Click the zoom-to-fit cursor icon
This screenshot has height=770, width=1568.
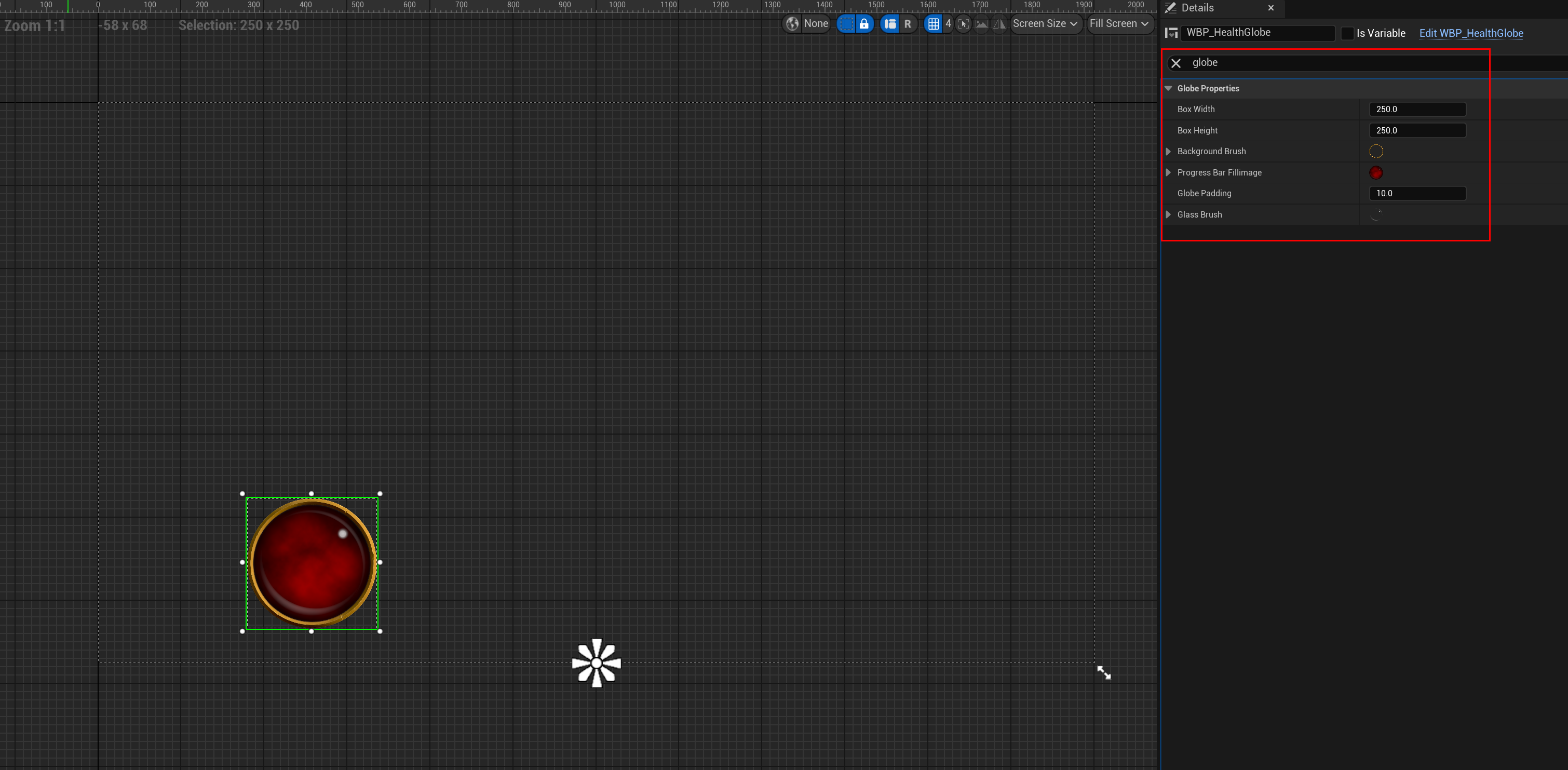click(x=963, y=24)
